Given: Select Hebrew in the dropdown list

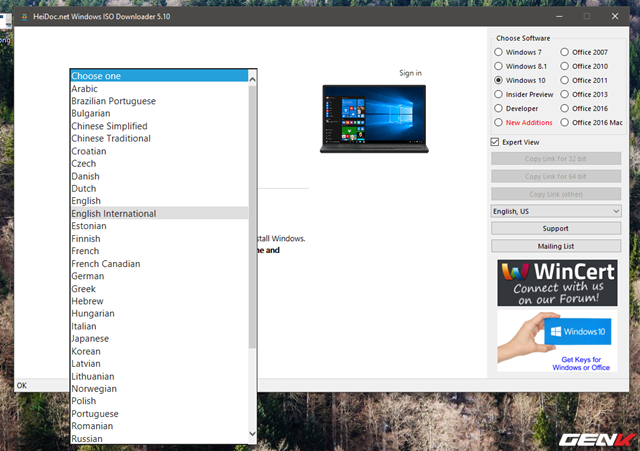Looking at the screenshot, I should pos(159,301).
